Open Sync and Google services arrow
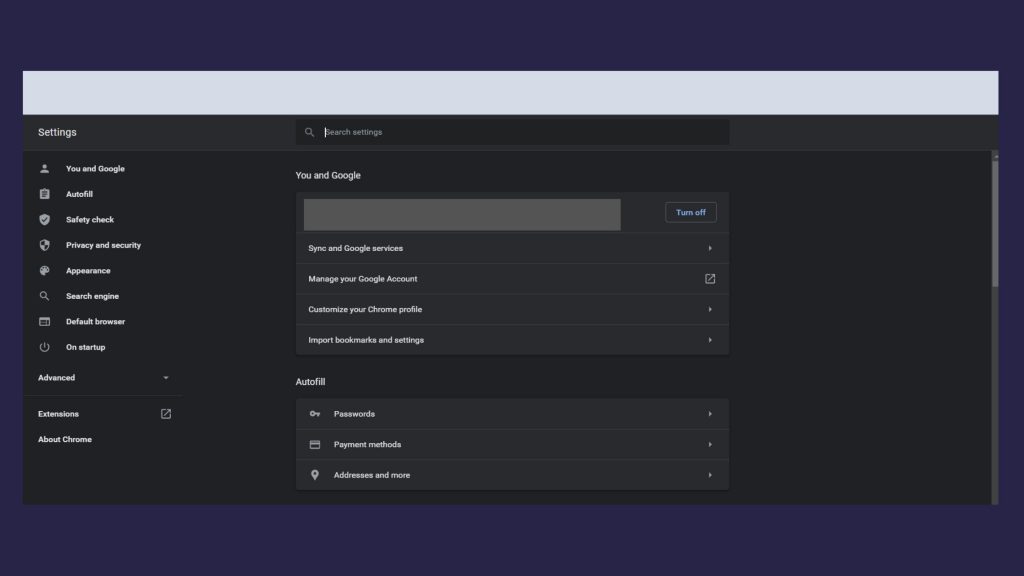 710,248
